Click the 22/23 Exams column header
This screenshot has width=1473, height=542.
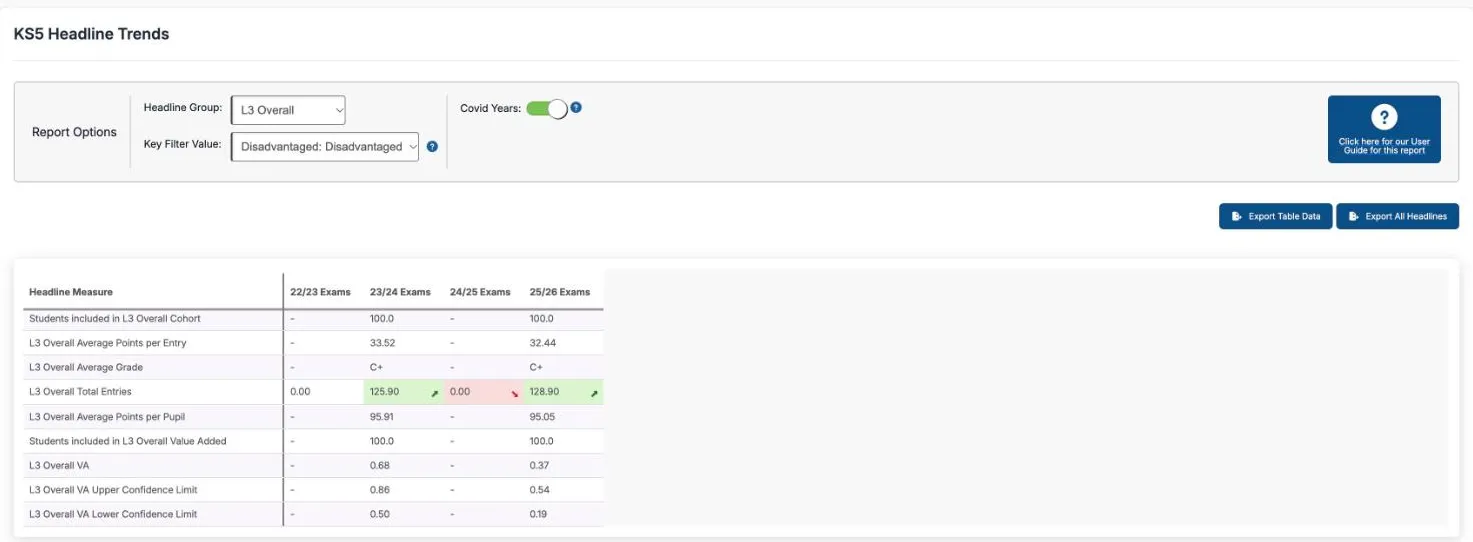[320, 292]
